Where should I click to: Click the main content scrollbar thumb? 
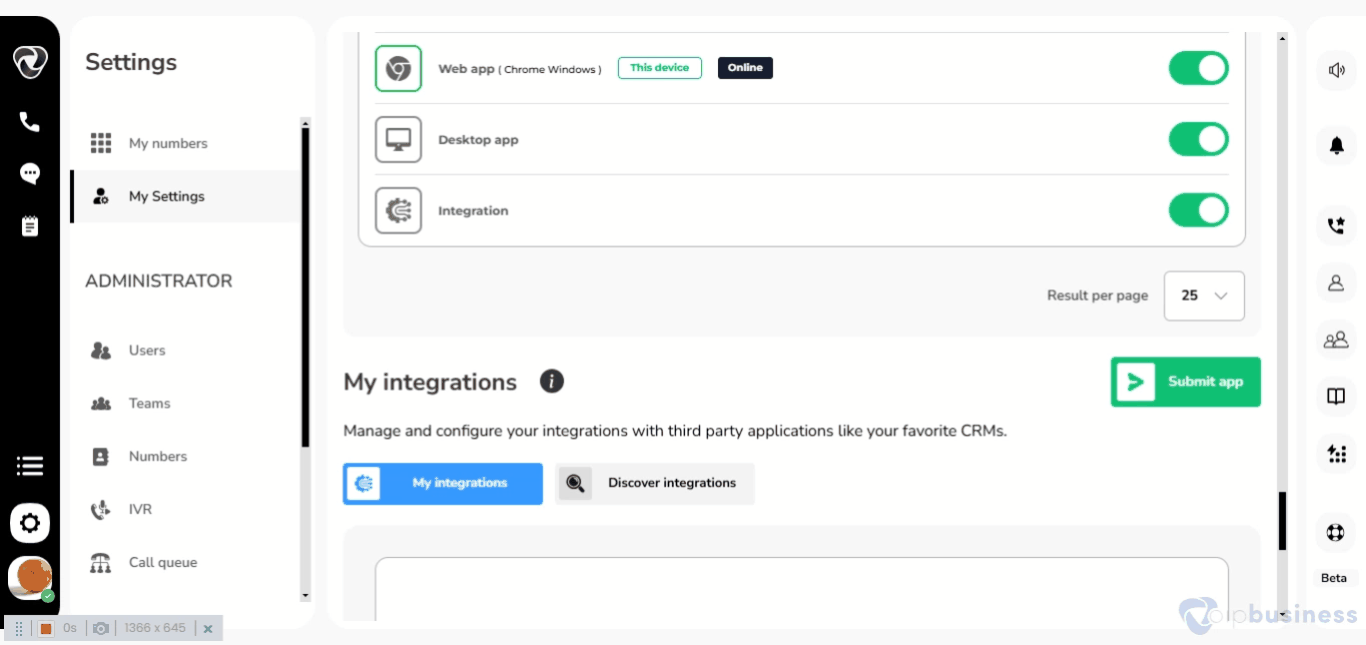pos(1282,520)
